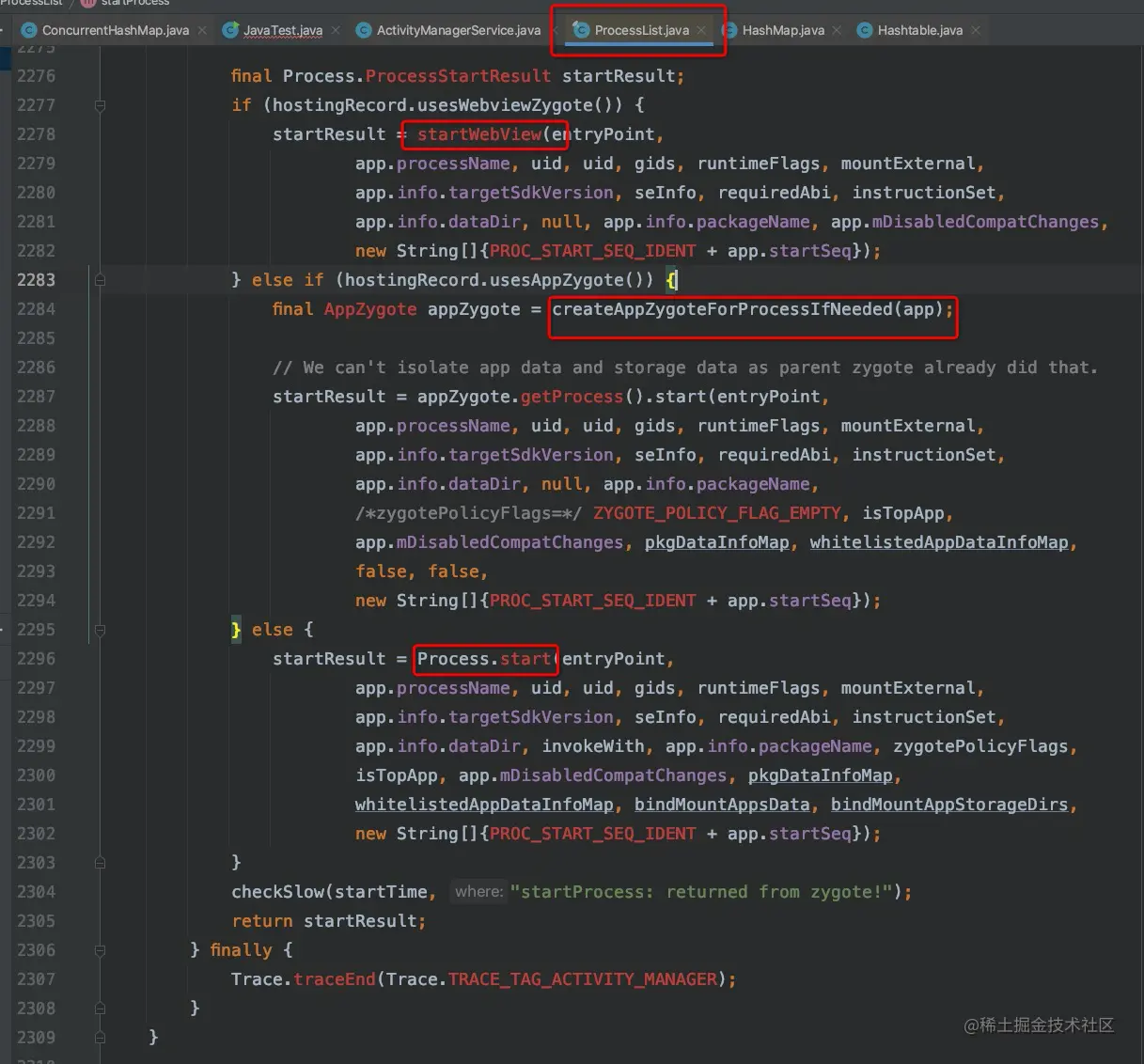Click instructionSet on line 2289

coord(923,455)
